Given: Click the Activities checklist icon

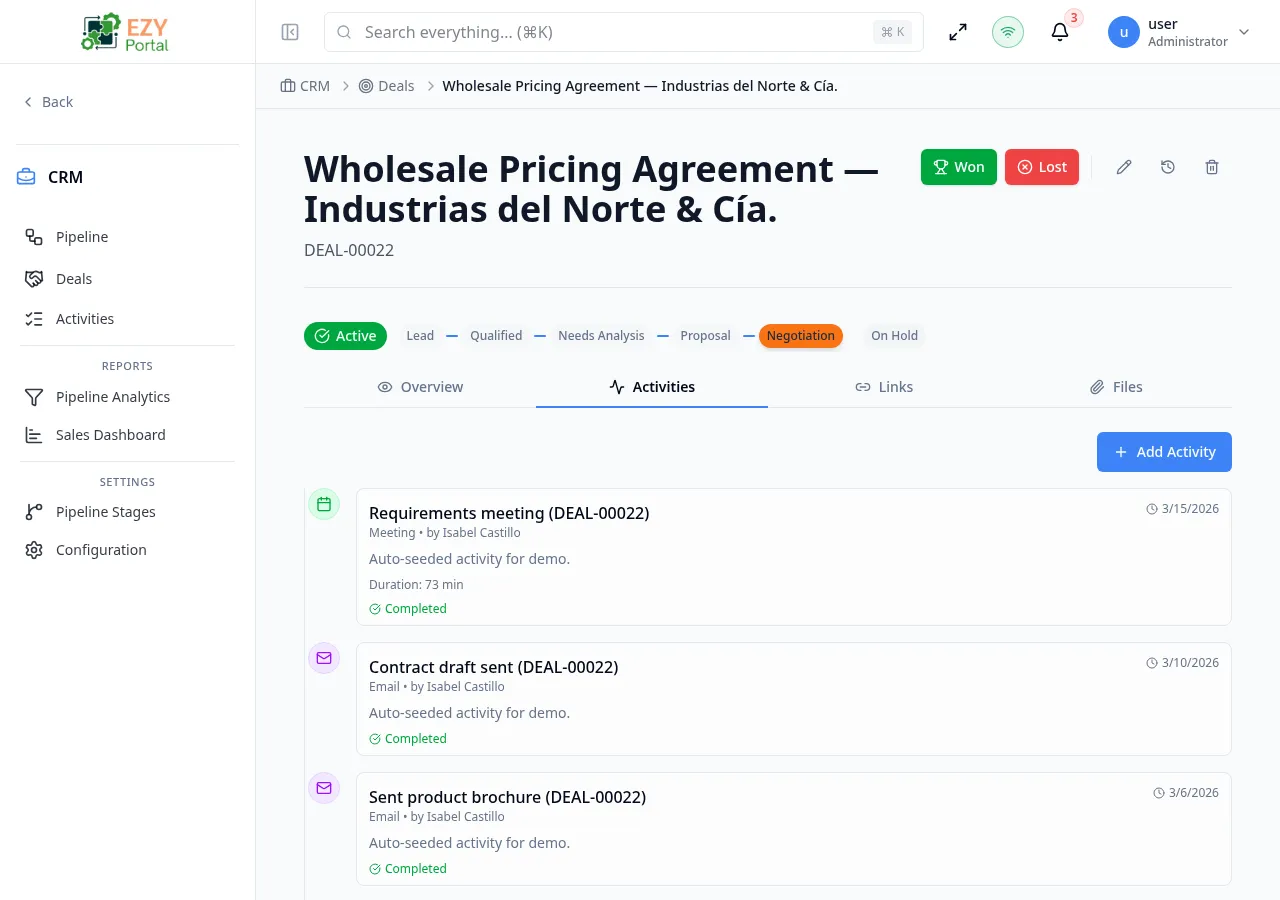Looking at the screenshot, I should pyautogui.click(x=34, y=319).
